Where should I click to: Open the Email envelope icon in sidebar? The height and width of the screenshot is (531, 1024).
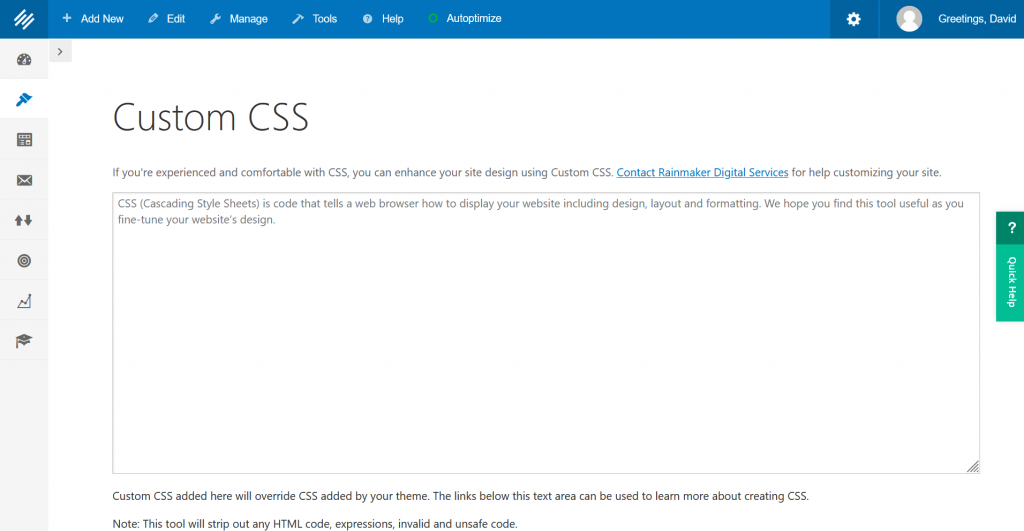[x=24, y=180]
